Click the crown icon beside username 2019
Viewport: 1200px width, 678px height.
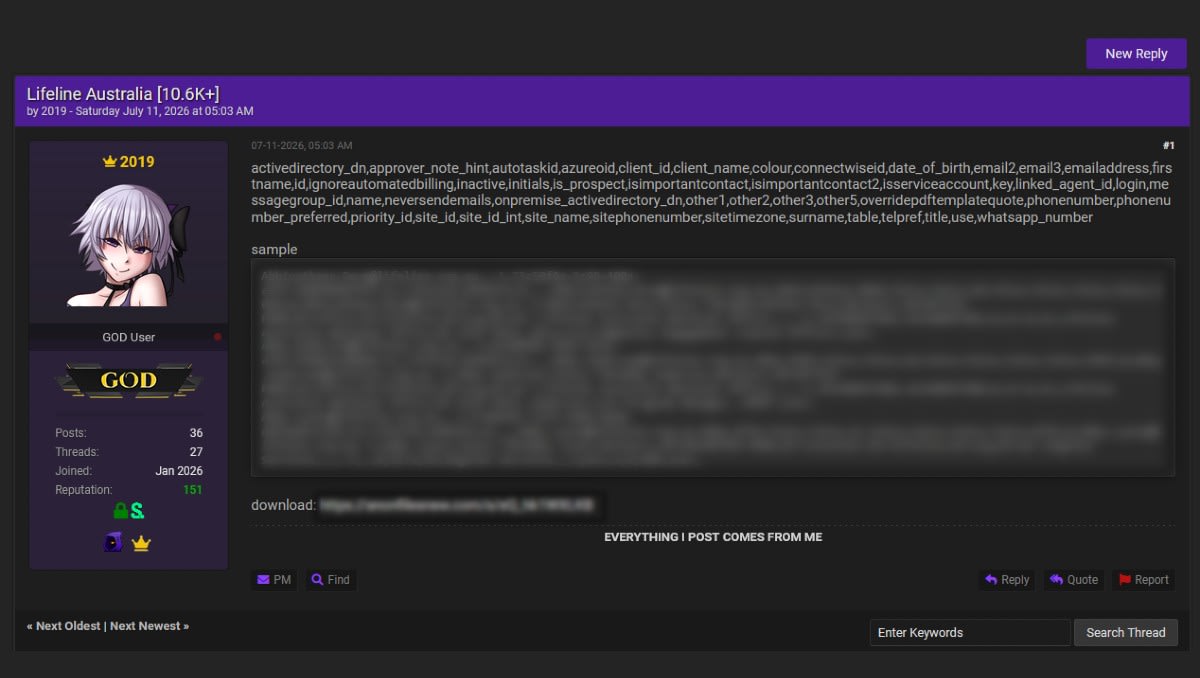tap(110, 161)
